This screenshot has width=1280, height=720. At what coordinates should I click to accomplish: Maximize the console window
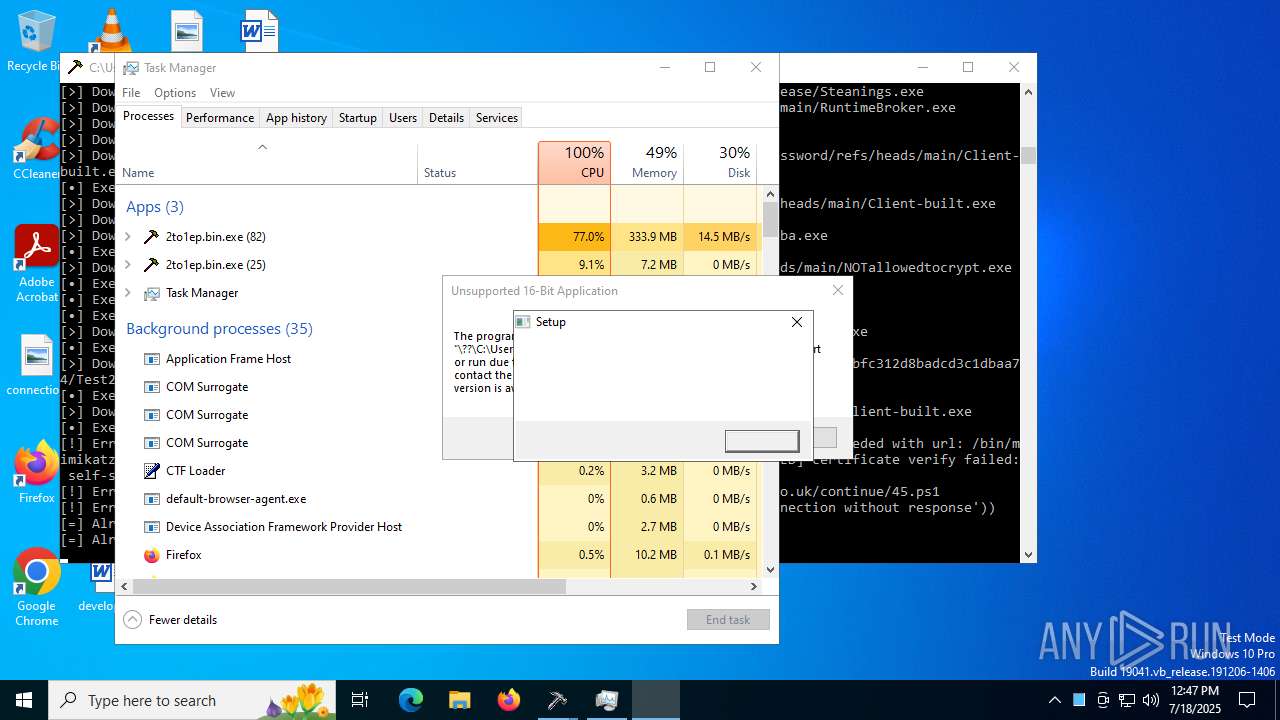click(x=968, y=67)
